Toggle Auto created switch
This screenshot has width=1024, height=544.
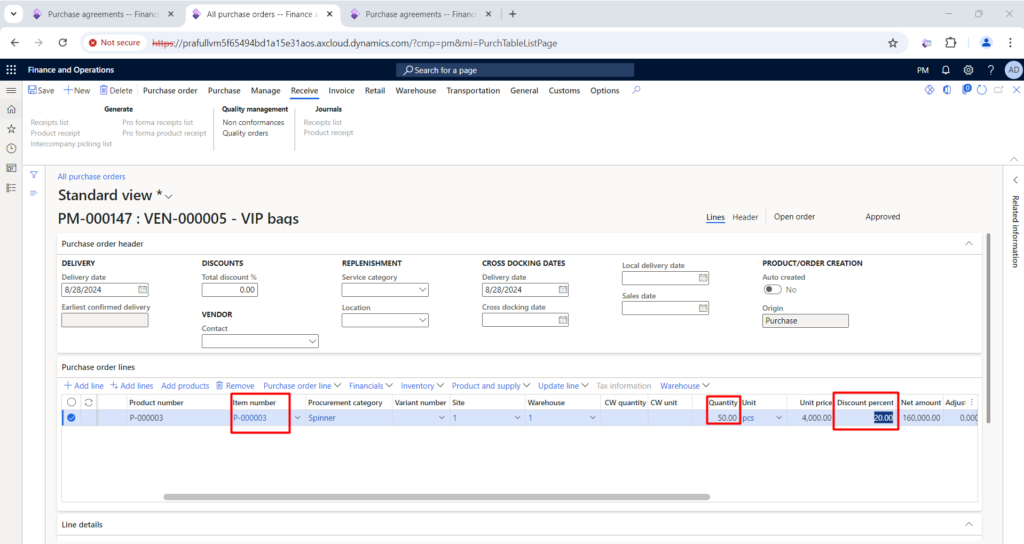[773, 289]
